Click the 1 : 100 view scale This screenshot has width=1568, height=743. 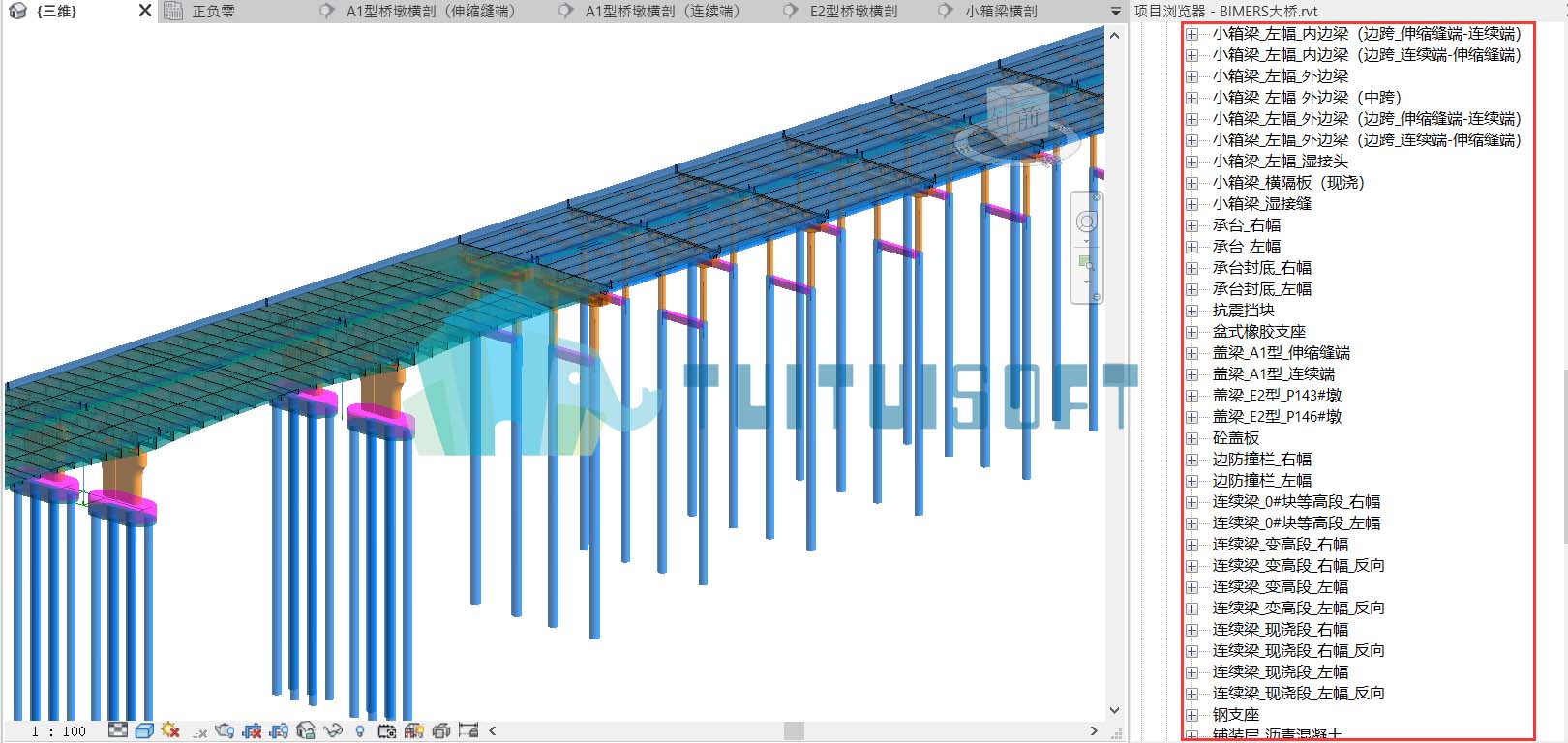58,731
